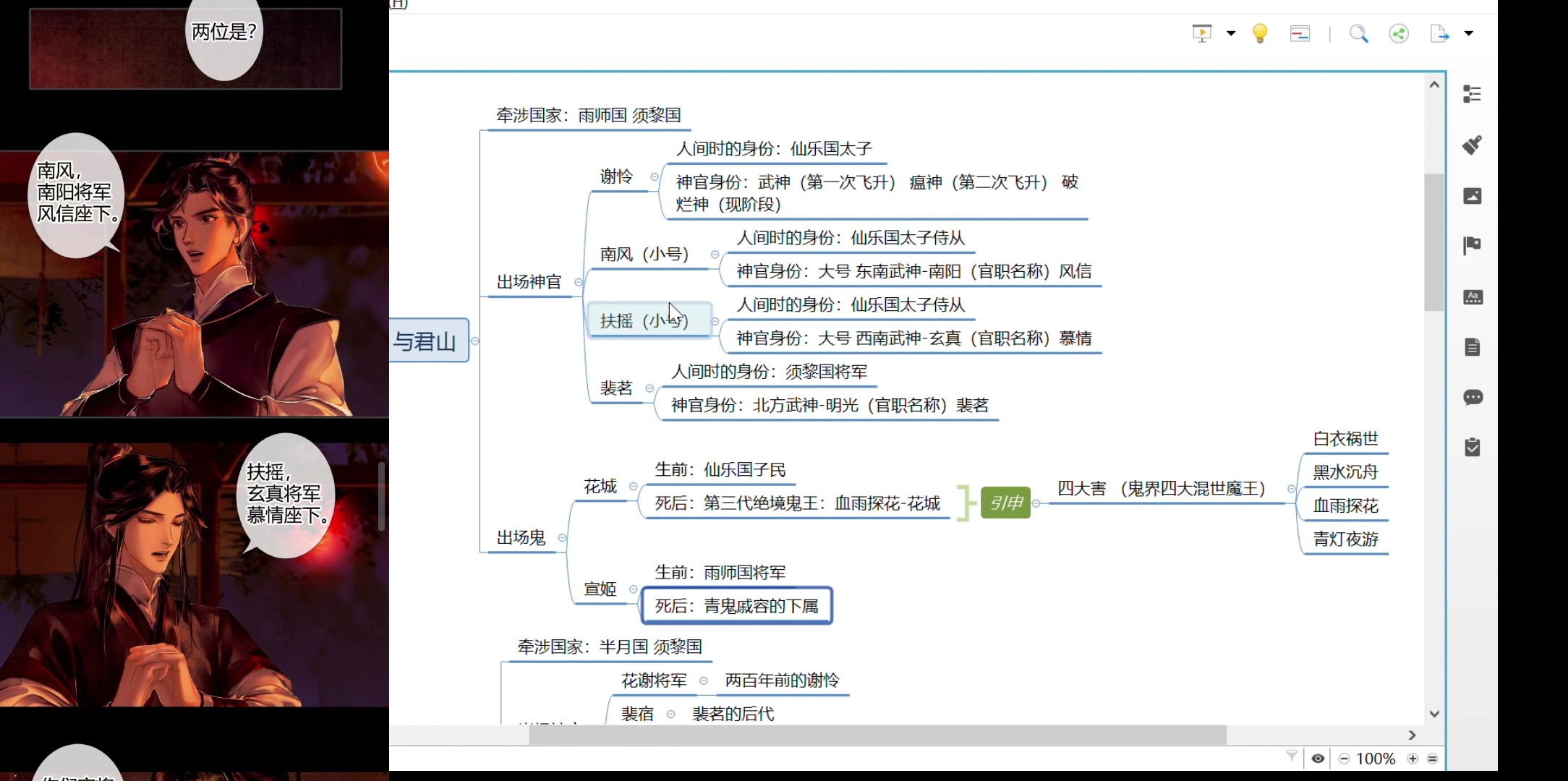Collapse the 裴宿 node
The height and width of the screenshot is (781, 1568).
[671, 714]
